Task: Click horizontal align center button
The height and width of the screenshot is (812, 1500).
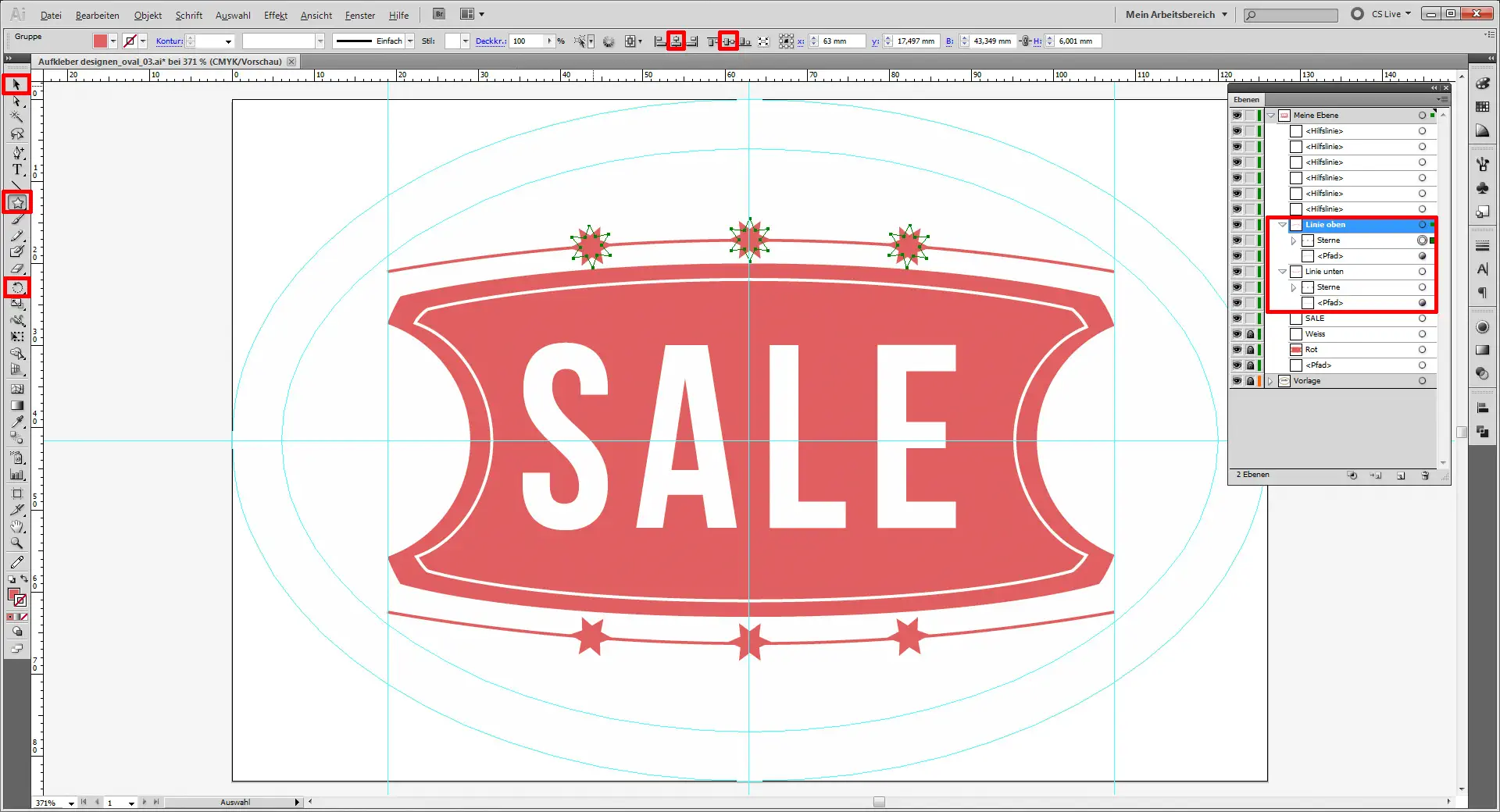Action: point(677,41)
